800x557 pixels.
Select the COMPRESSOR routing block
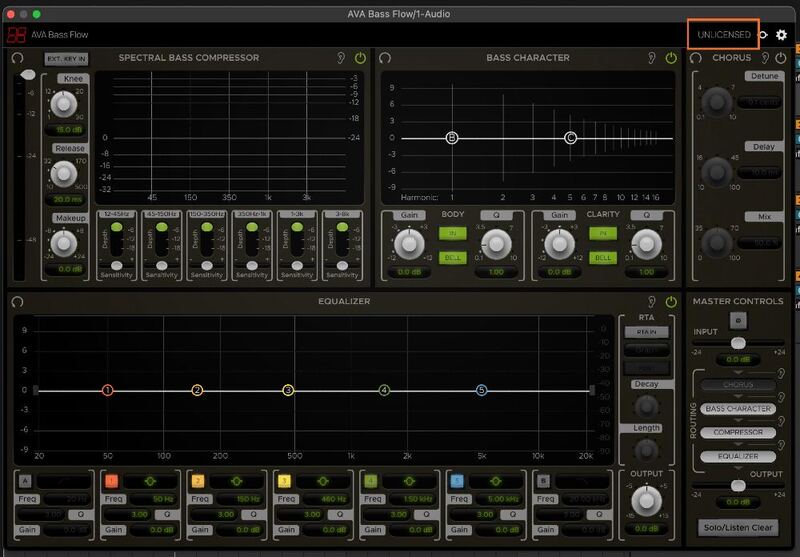pos(738,432)
